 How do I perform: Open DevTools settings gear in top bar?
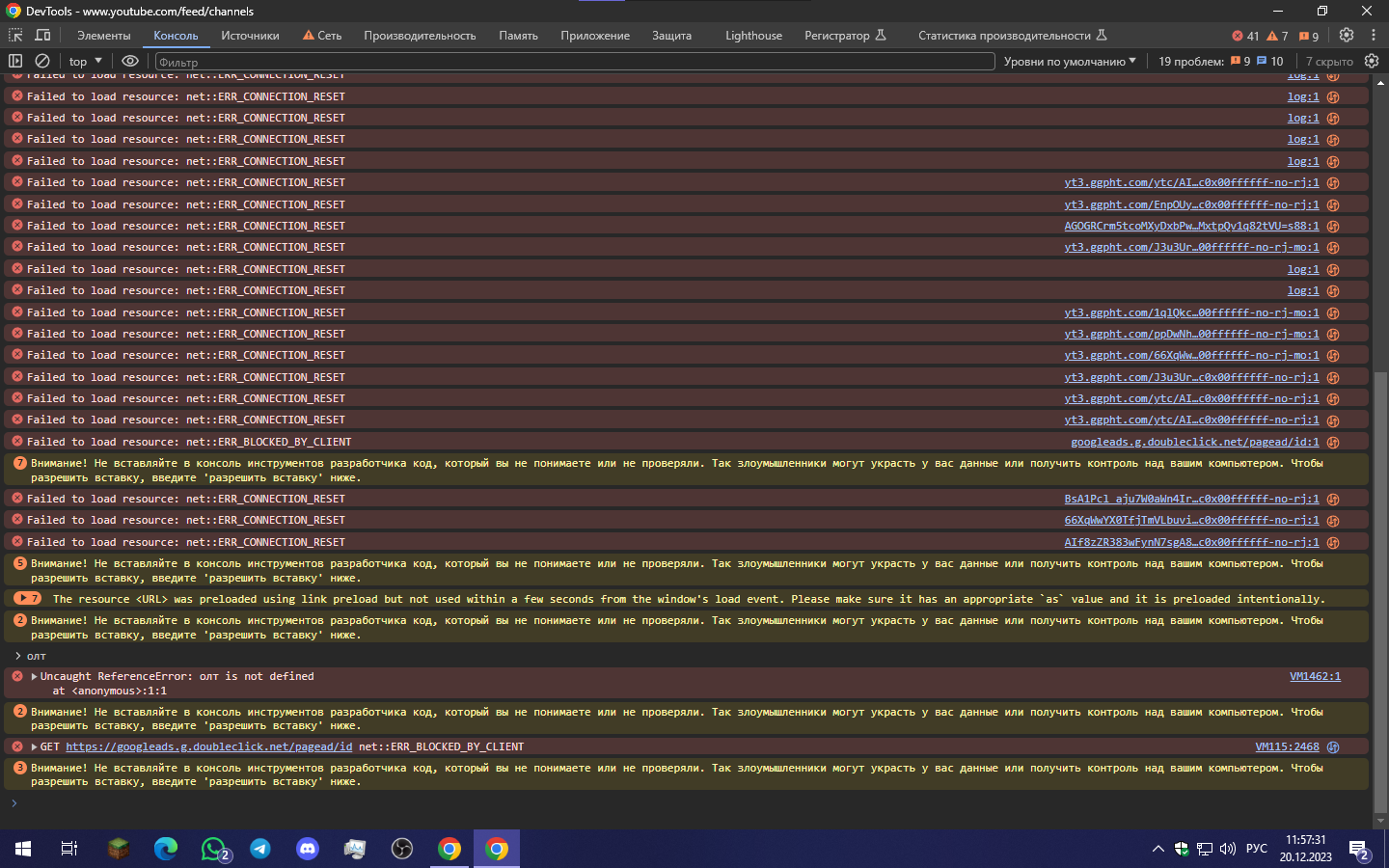pos(1347,35)
